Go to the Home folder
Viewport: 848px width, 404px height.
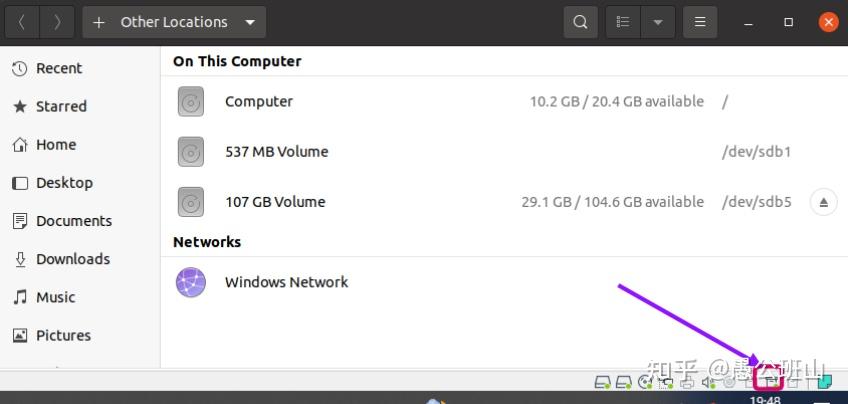(x=56, y=144)
